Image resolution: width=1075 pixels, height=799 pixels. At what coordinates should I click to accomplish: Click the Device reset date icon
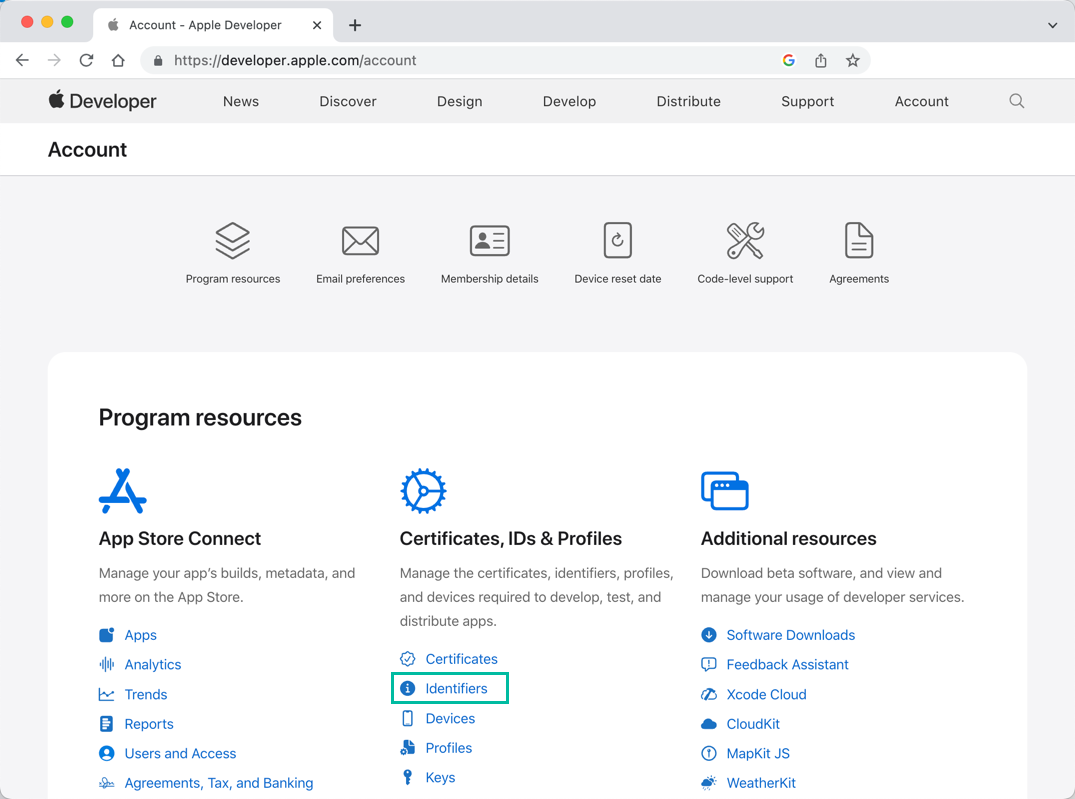pos(617,241)
